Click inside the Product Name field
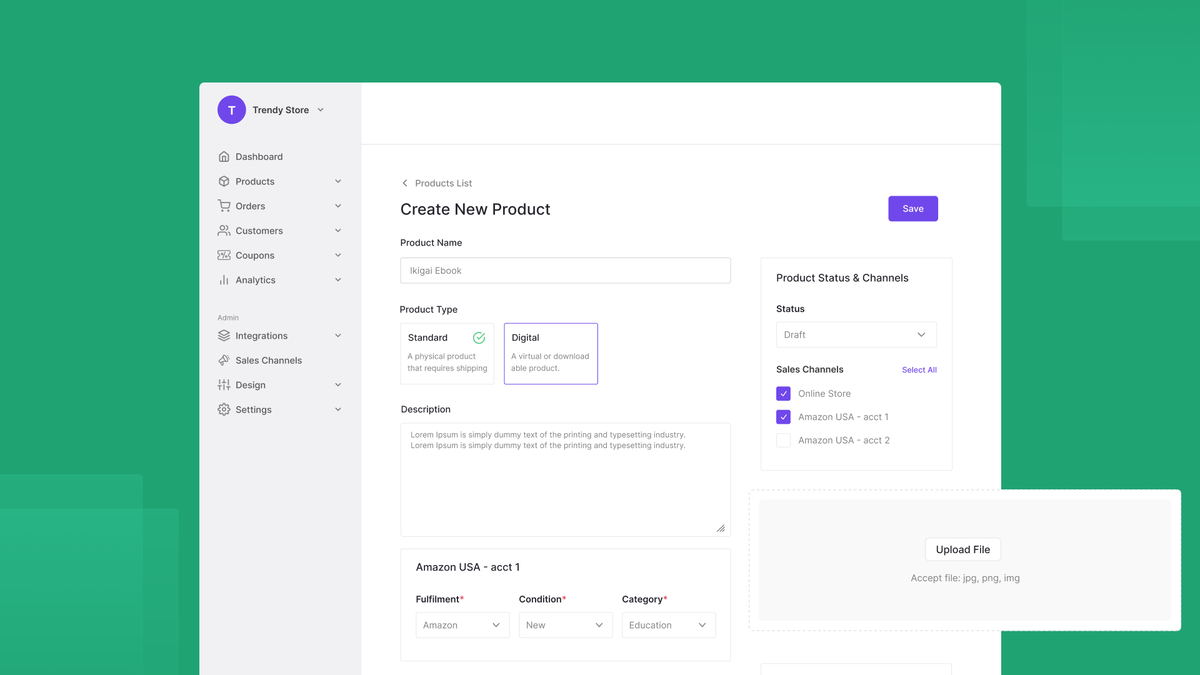The image size is (1200, 675). pyautogui.click(x=565, y=270)
